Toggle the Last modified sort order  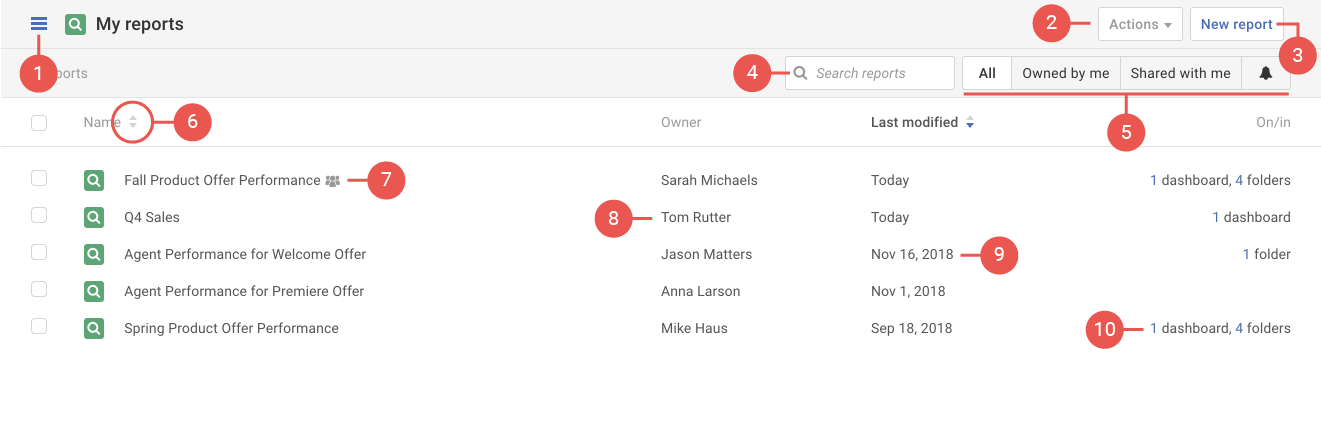click(x=969, y=123)
